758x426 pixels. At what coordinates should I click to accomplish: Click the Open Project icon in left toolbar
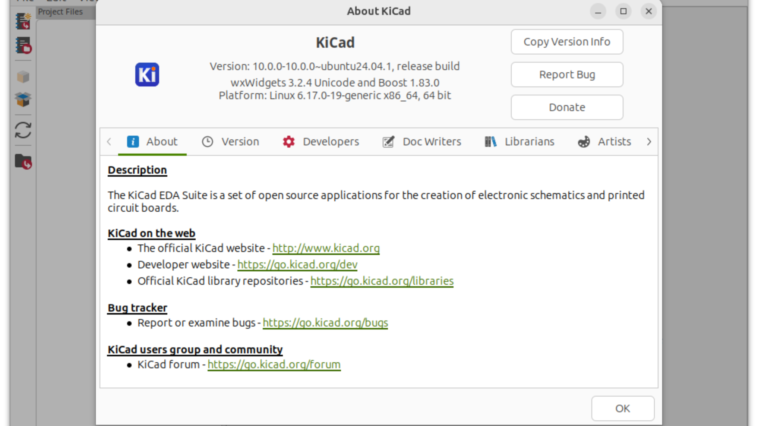tap(22, 45)
